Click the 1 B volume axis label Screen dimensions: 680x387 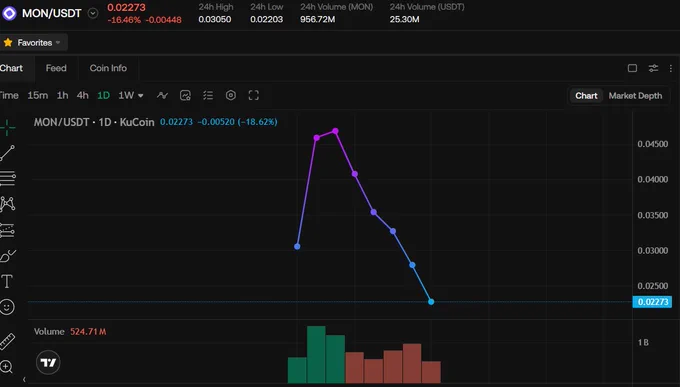[x=643, y=343]
